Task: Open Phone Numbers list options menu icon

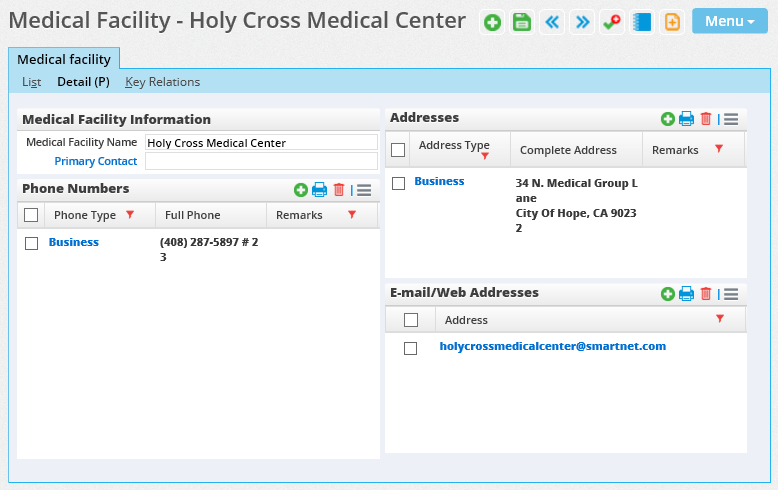Action: click(364, 190)
